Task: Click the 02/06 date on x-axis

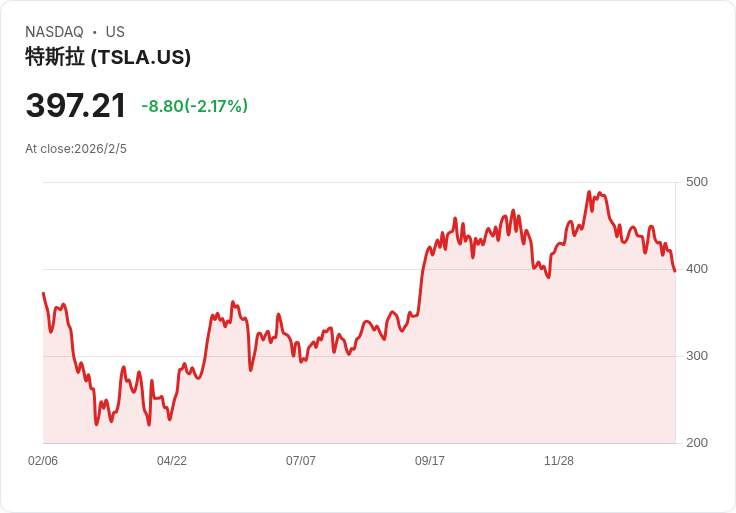Action: coord(43,461)
